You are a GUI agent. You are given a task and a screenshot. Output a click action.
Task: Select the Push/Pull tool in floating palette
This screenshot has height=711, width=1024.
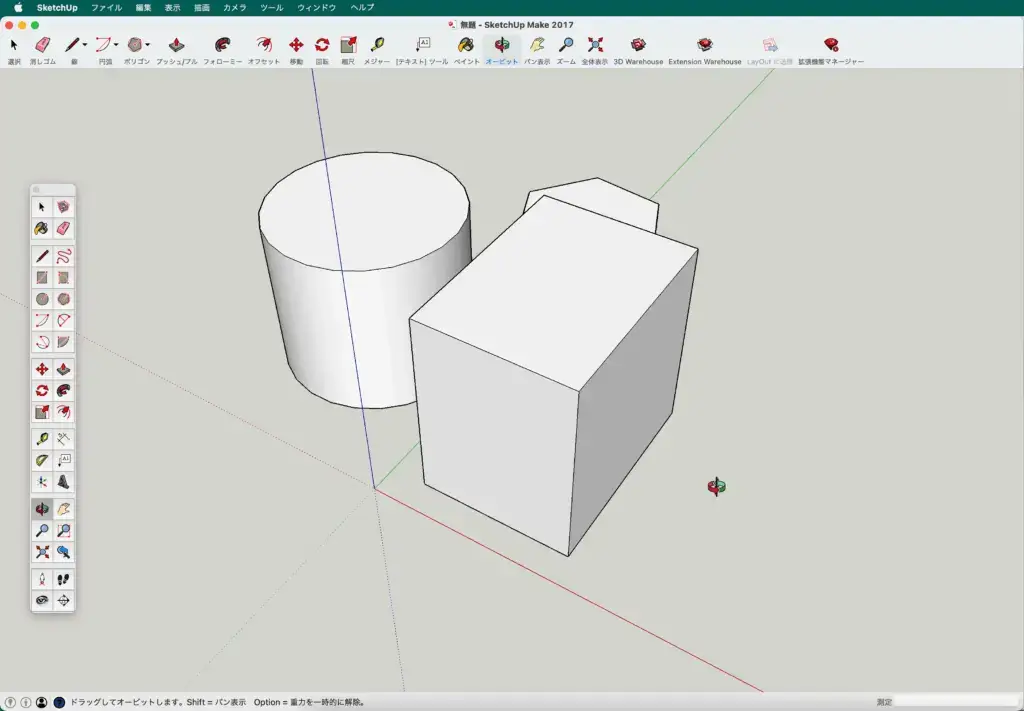tap(63, 370)
